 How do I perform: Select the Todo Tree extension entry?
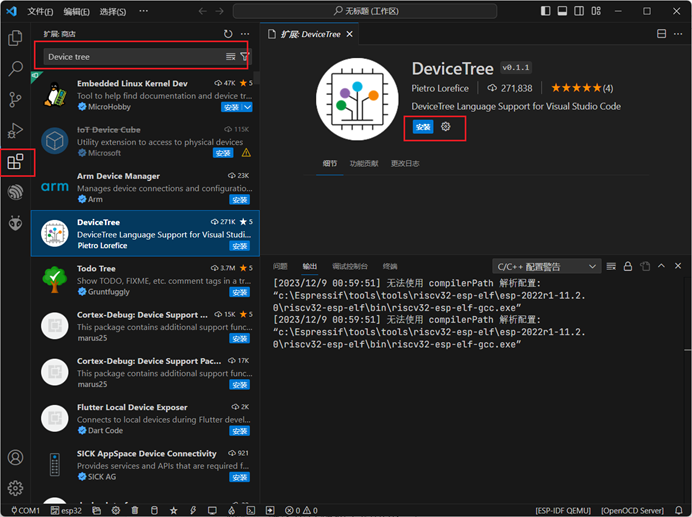(x=145, y=280)
